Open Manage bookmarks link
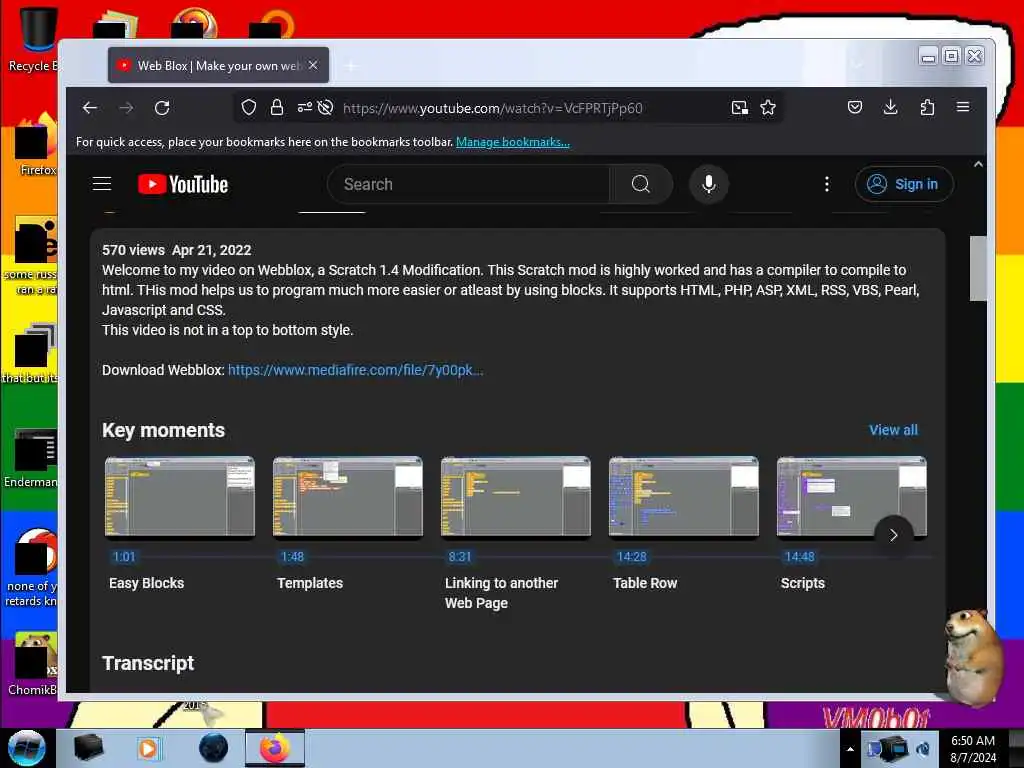 pos(513,142)
